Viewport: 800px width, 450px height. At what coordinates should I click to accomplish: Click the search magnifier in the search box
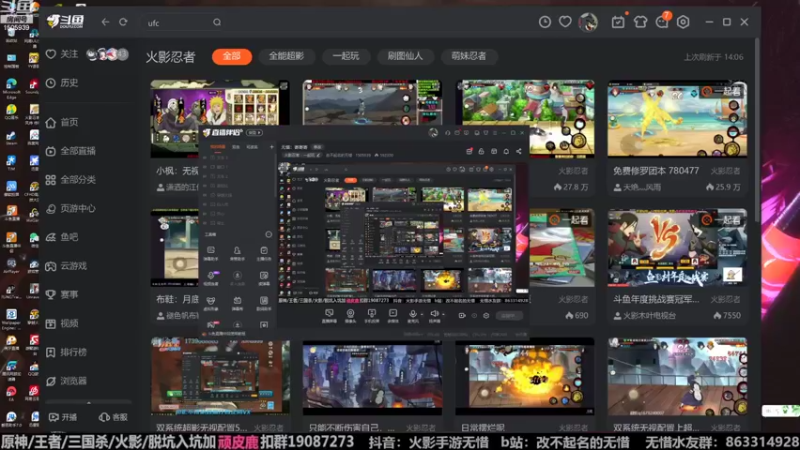[x=217, y=22]
